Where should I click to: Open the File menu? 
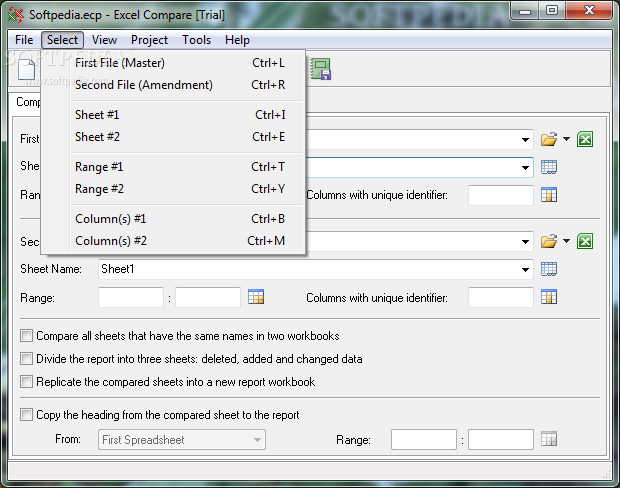(x=24, y=40)
